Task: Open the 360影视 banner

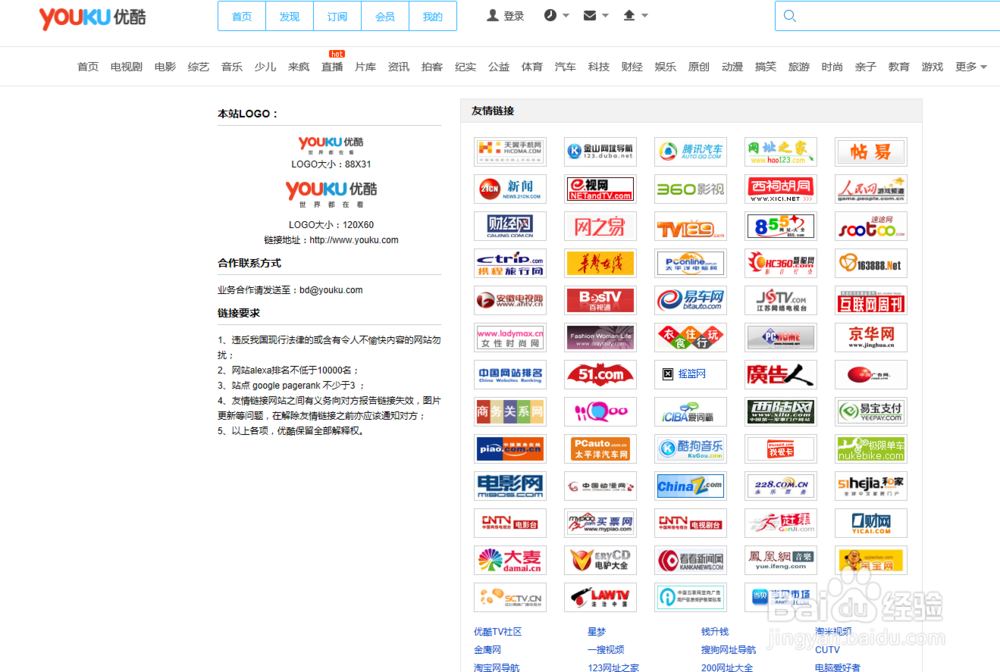Action: [x=691, y=189]
